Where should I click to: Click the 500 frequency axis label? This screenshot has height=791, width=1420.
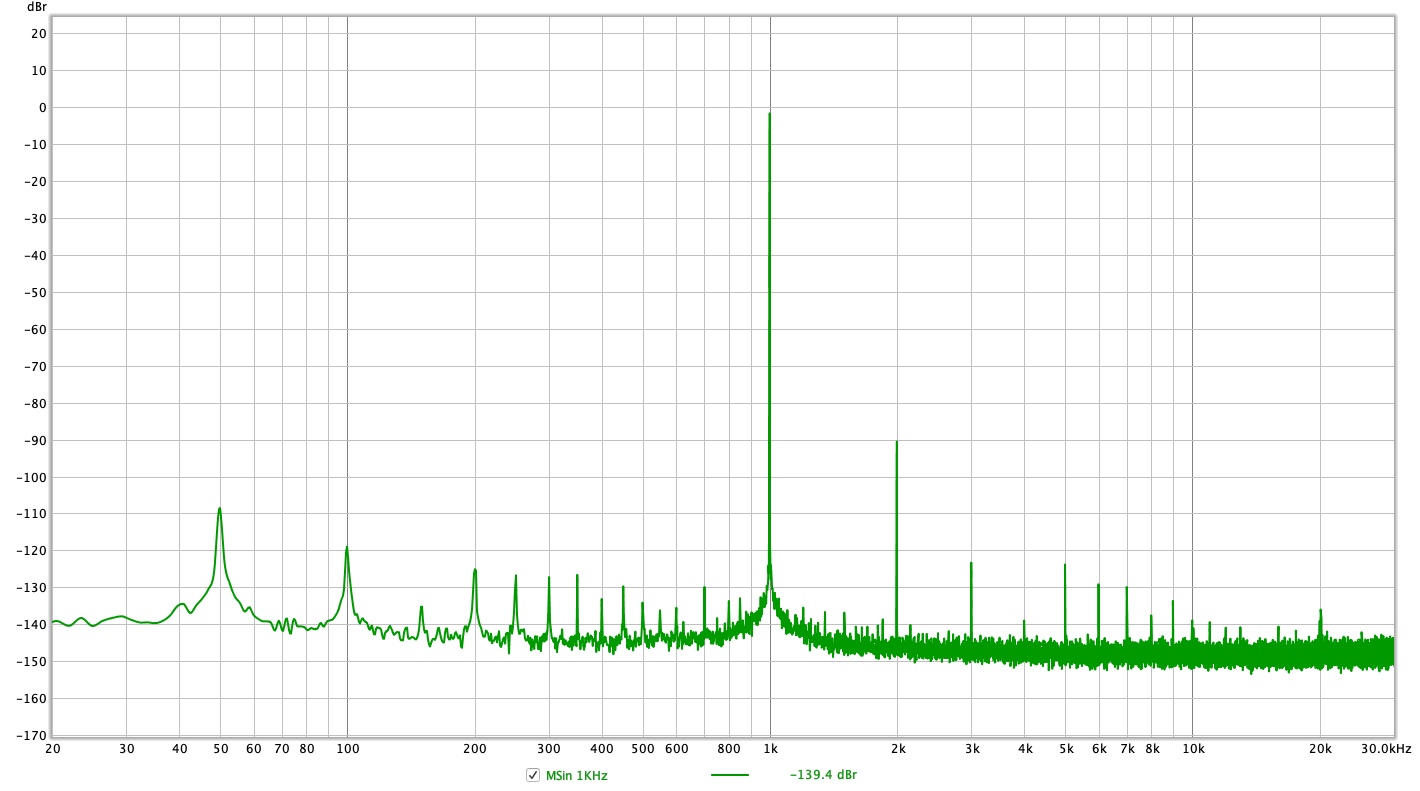(643, 748)
